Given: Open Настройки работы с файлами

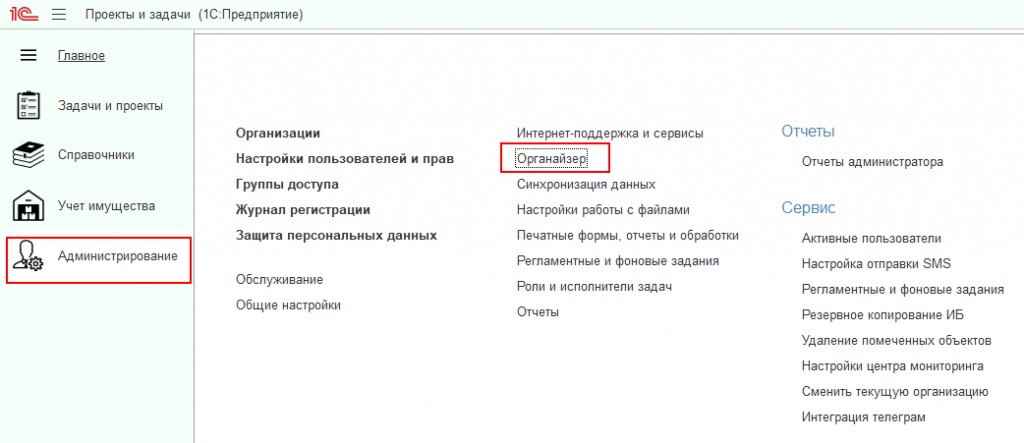Looking at the screenshot, I should 603,210.
